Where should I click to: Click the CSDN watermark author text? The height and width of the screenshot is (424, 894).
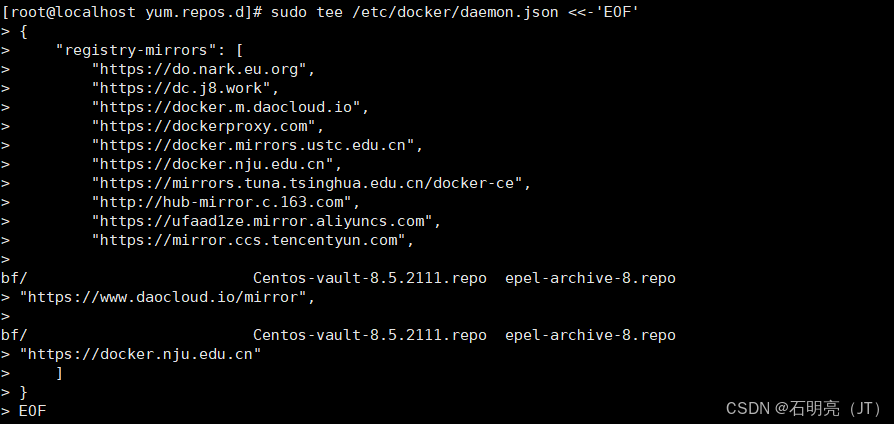[804, 408]
